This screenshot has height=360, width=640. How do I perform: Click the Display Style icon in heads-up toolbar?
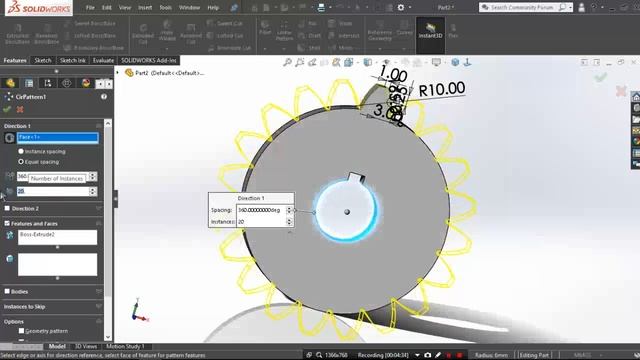tap(368, 62)
